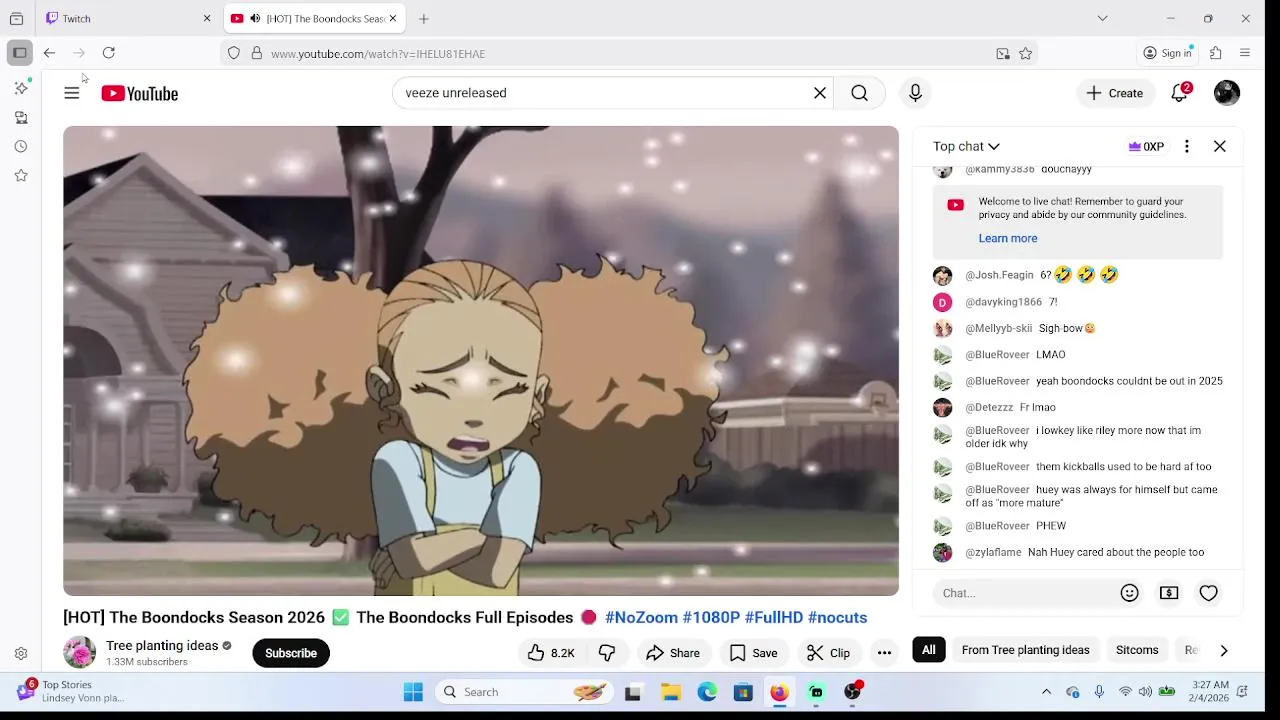Open the Windows Start menu
1280x720 pixels.
[x=413, y=692]
